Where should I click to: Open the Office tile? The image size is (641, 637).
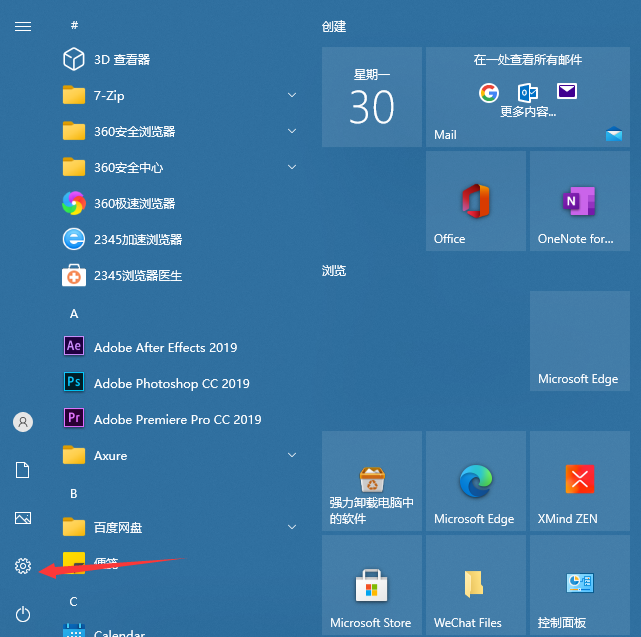(475, 201)
